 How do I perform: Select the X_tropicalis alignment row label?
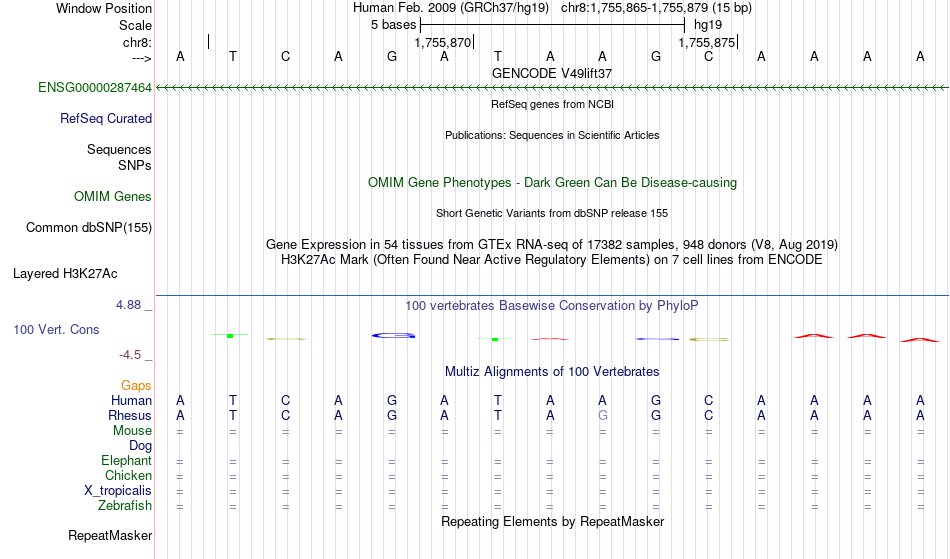coord(118,491)
